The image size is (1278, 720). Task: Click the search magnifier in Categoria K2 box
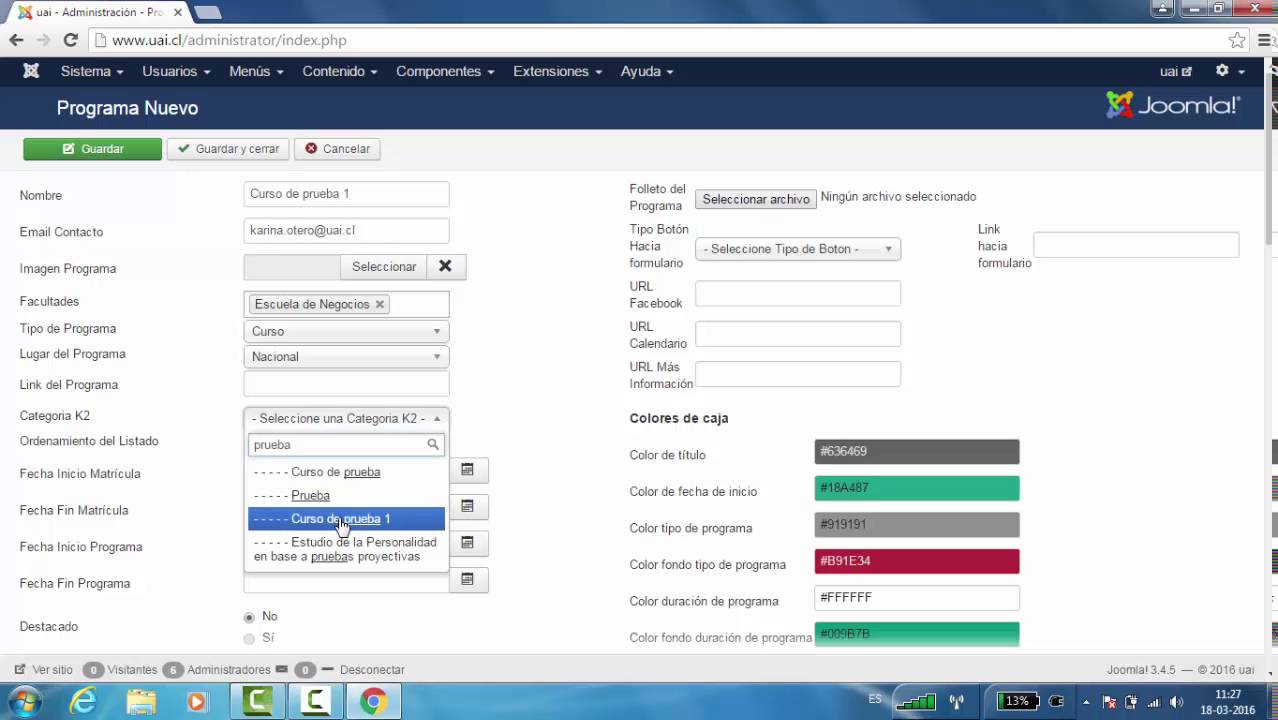(433, 445)
